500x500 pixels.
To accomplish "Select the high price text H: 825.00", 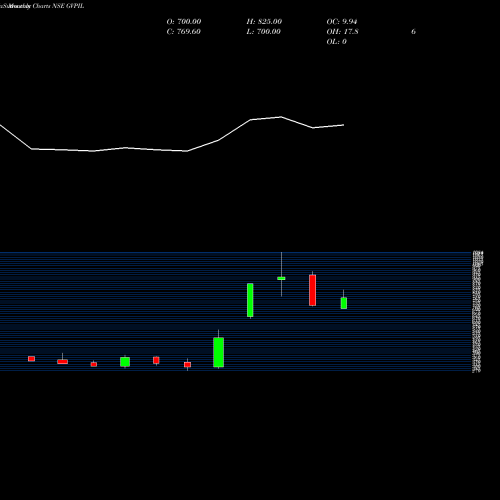I will pos(264,22).
